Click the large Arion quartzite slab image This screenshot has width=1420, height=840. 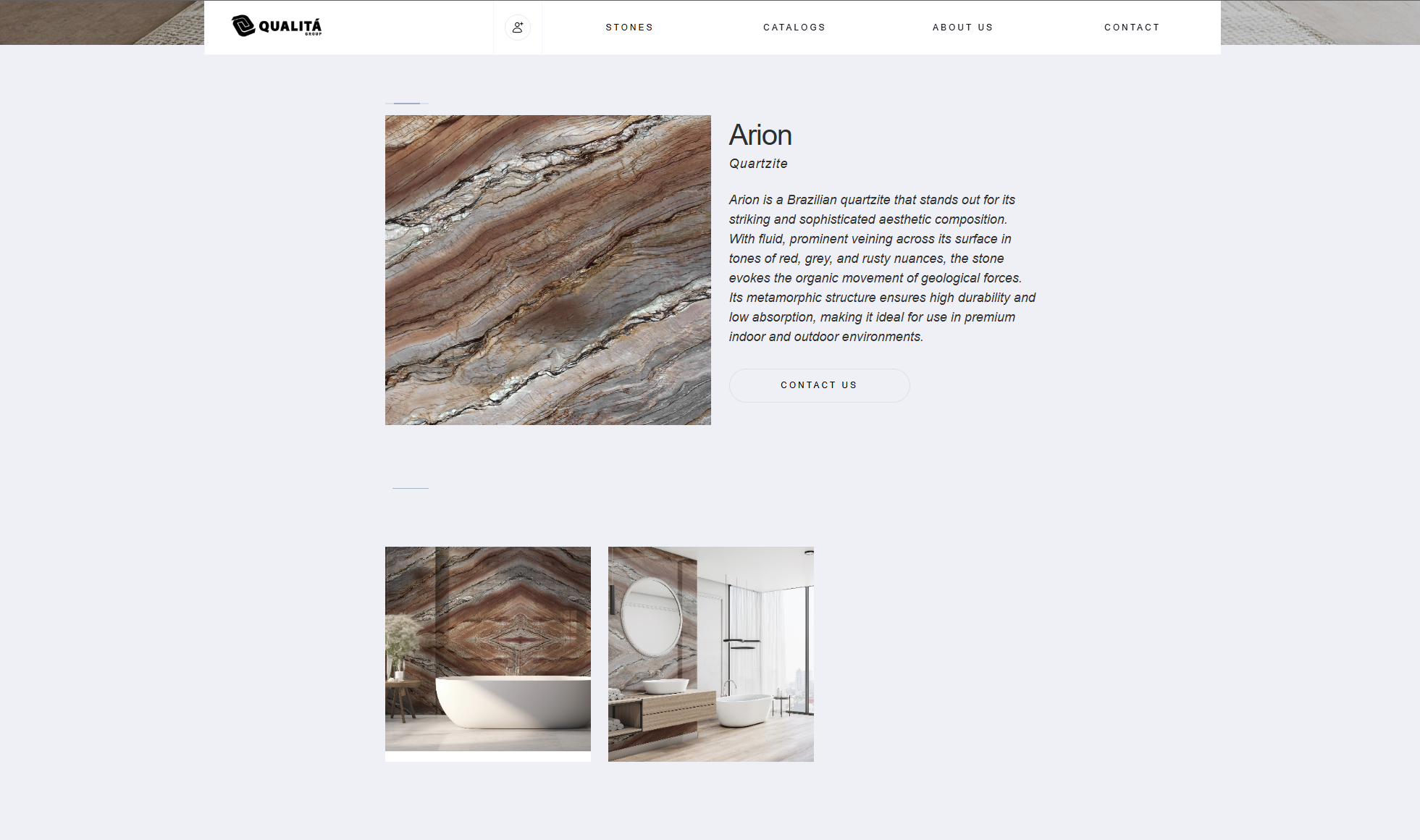tap(547, 269)
